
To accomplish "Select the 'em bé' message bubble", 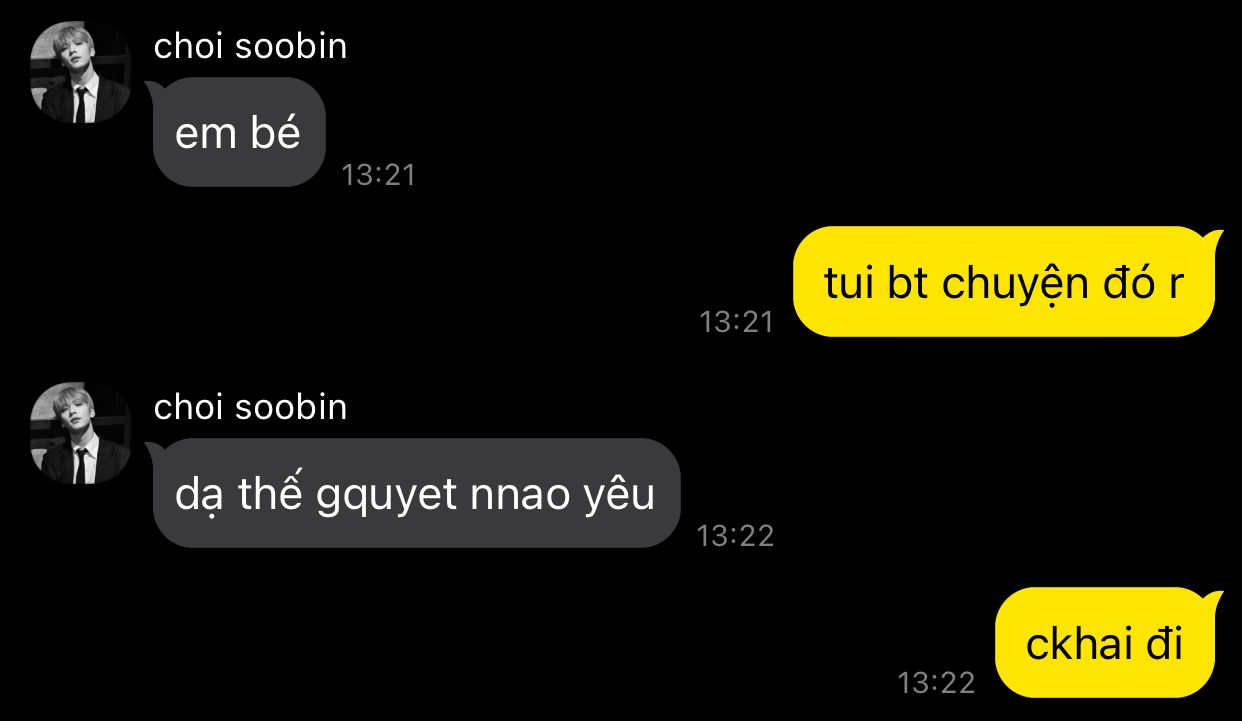I will 237,132.
